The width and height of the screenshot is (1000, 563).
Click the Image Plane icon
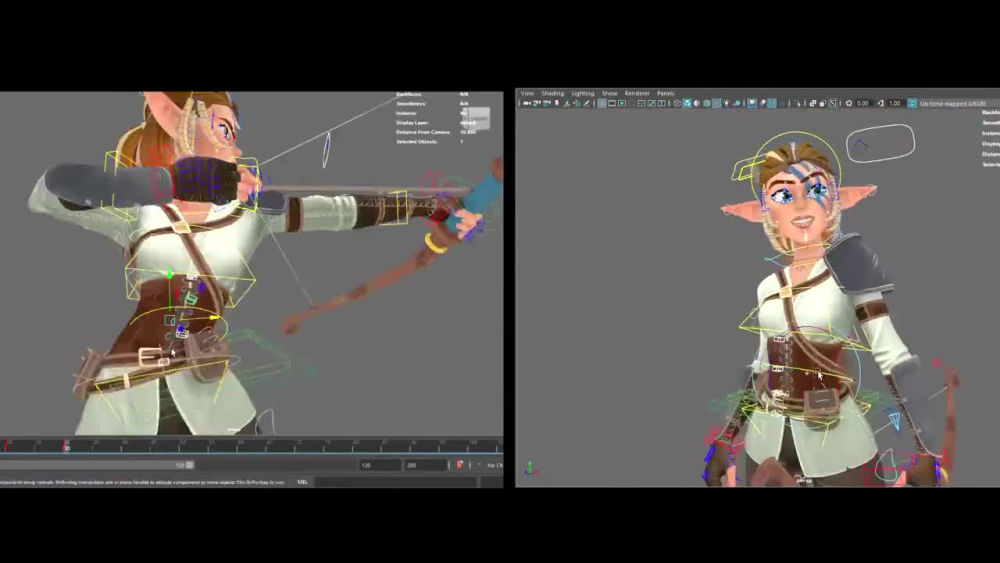(x=566, y=103)
